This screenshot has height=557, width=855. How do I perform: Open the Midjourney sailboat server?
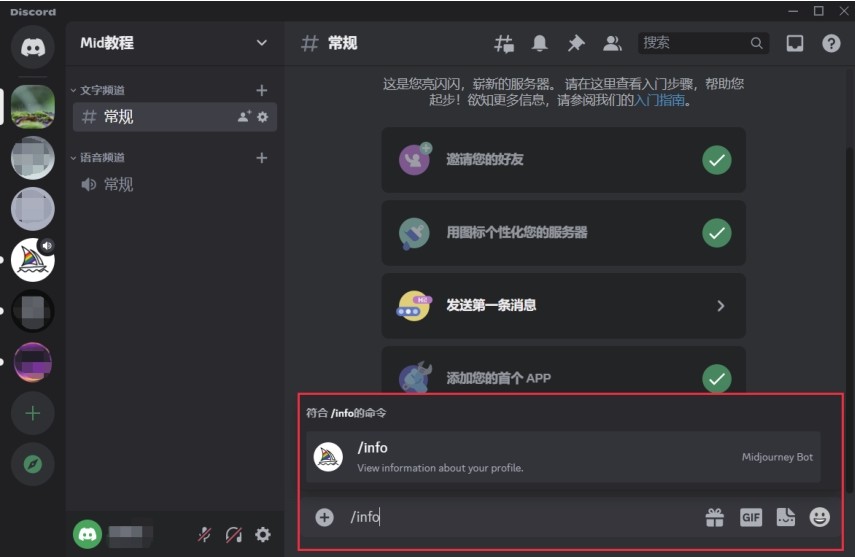pos(33,260)
